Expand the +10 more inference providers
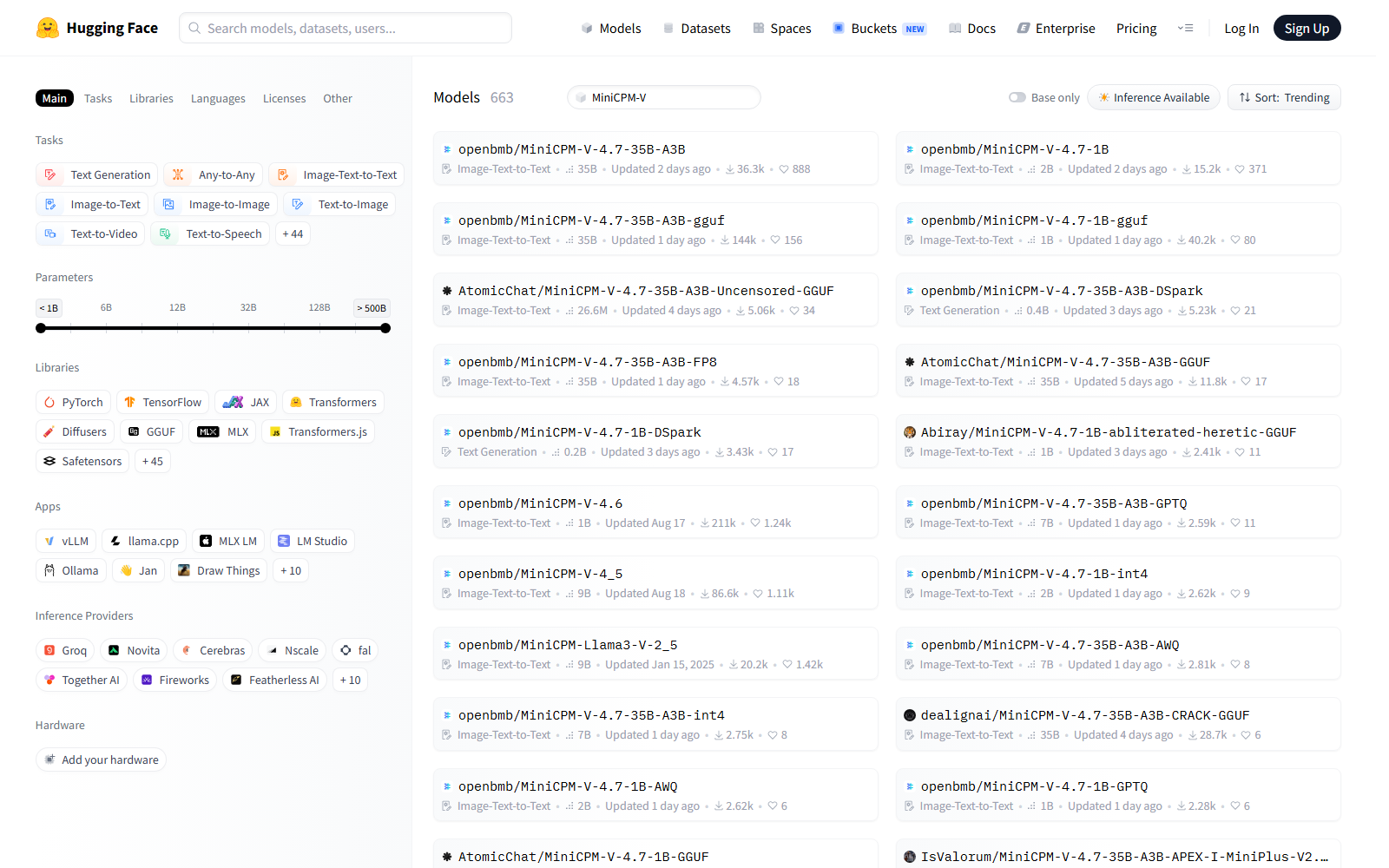This screenshot has width=1389, height=868. [x=350, y=680]
